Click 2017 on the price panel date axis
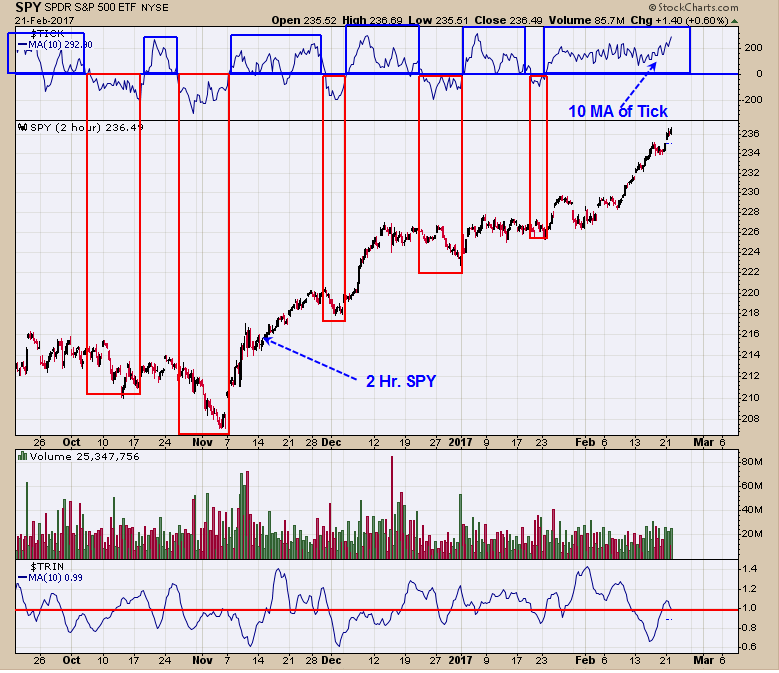Screen dimensions: 779x673 click(x=461, y=442)
